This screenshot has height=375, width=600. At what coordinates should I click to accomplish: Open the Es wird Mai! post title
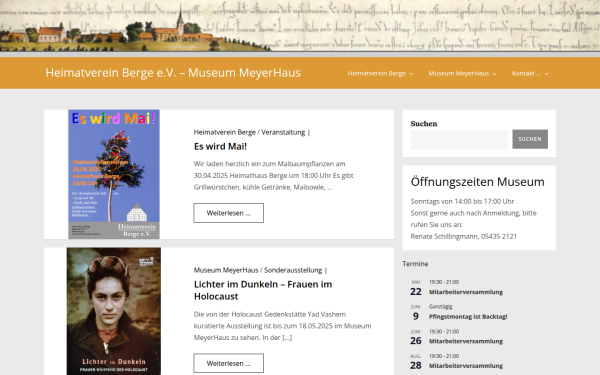coord(220,146)
